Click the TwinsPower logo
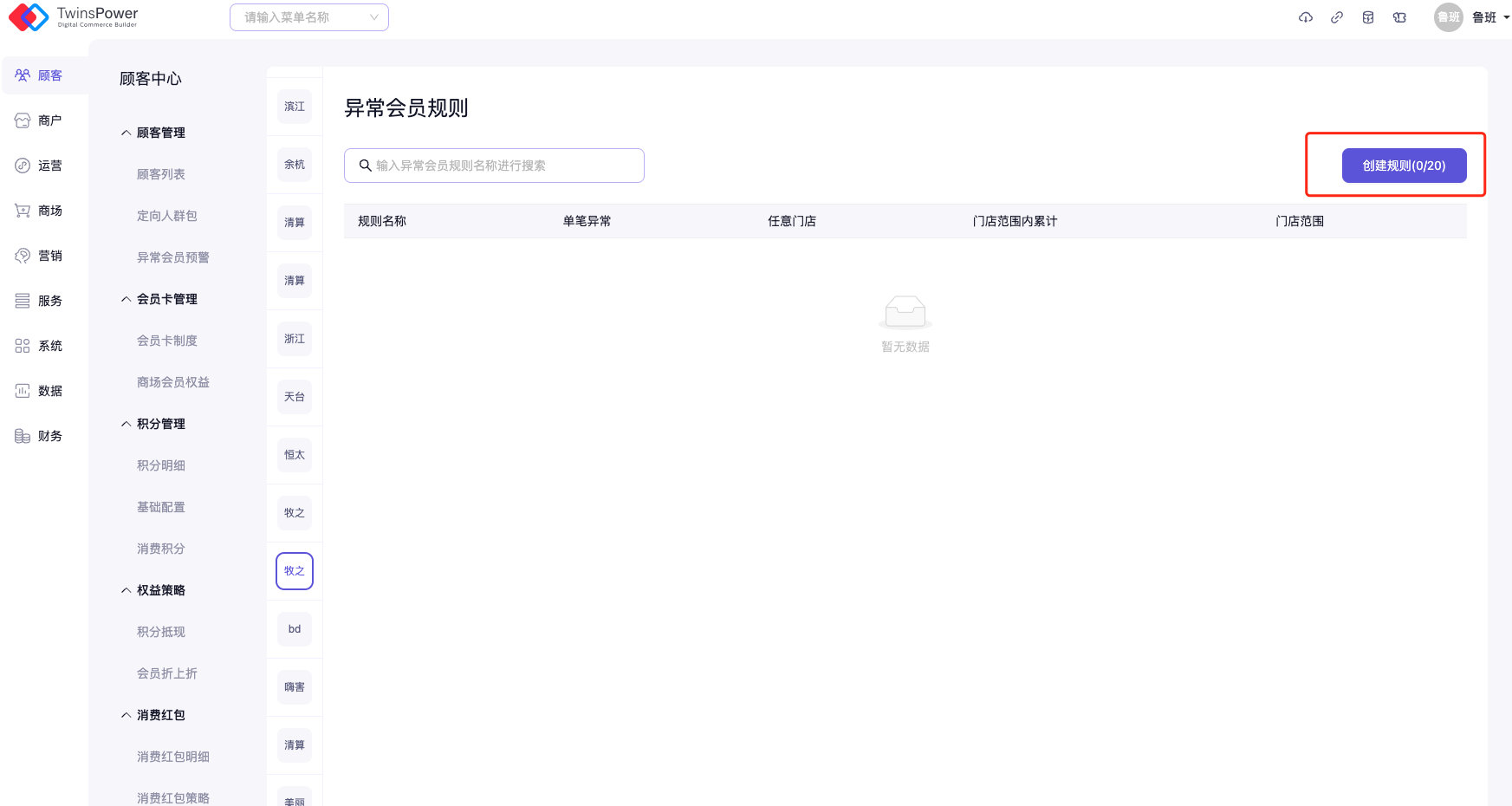 pyautogui.click(x=74, y=17)
